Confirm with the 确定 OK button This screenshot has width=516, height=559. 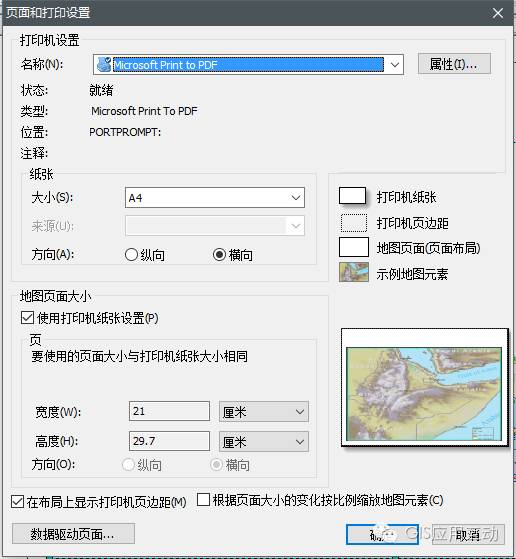coord(382,534)
